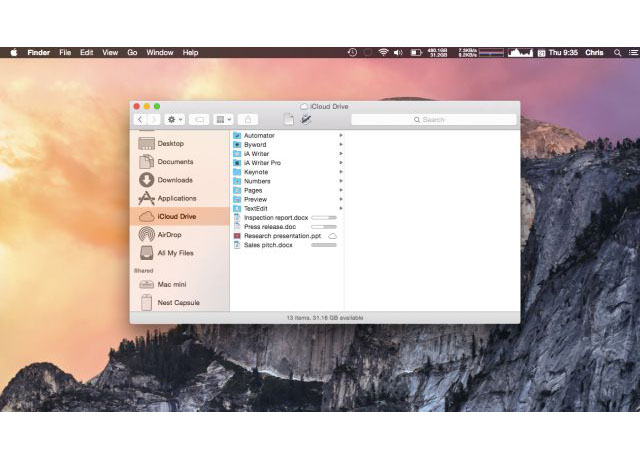Select the Keynote folder

coord(288,172)
